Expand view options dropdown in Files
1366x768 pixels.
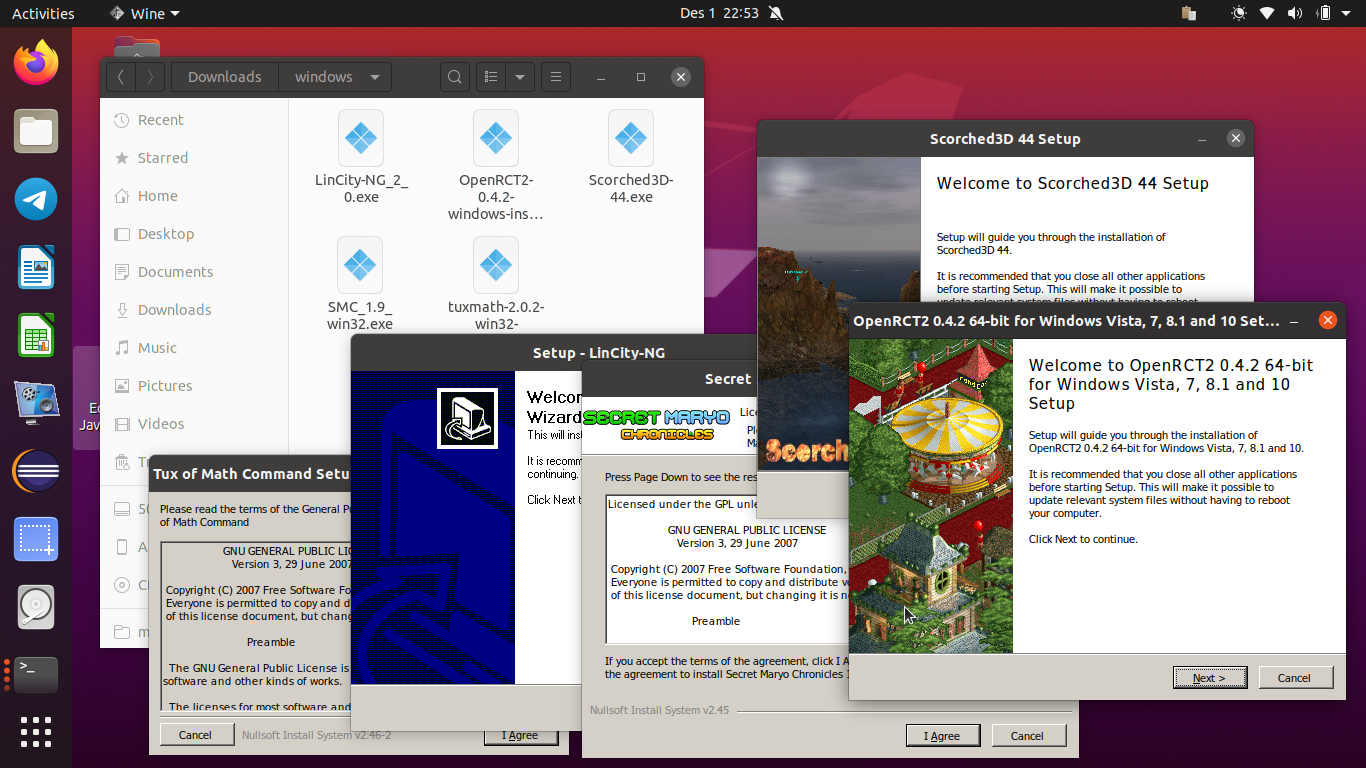pyautogui.click(x=520, y=77)
